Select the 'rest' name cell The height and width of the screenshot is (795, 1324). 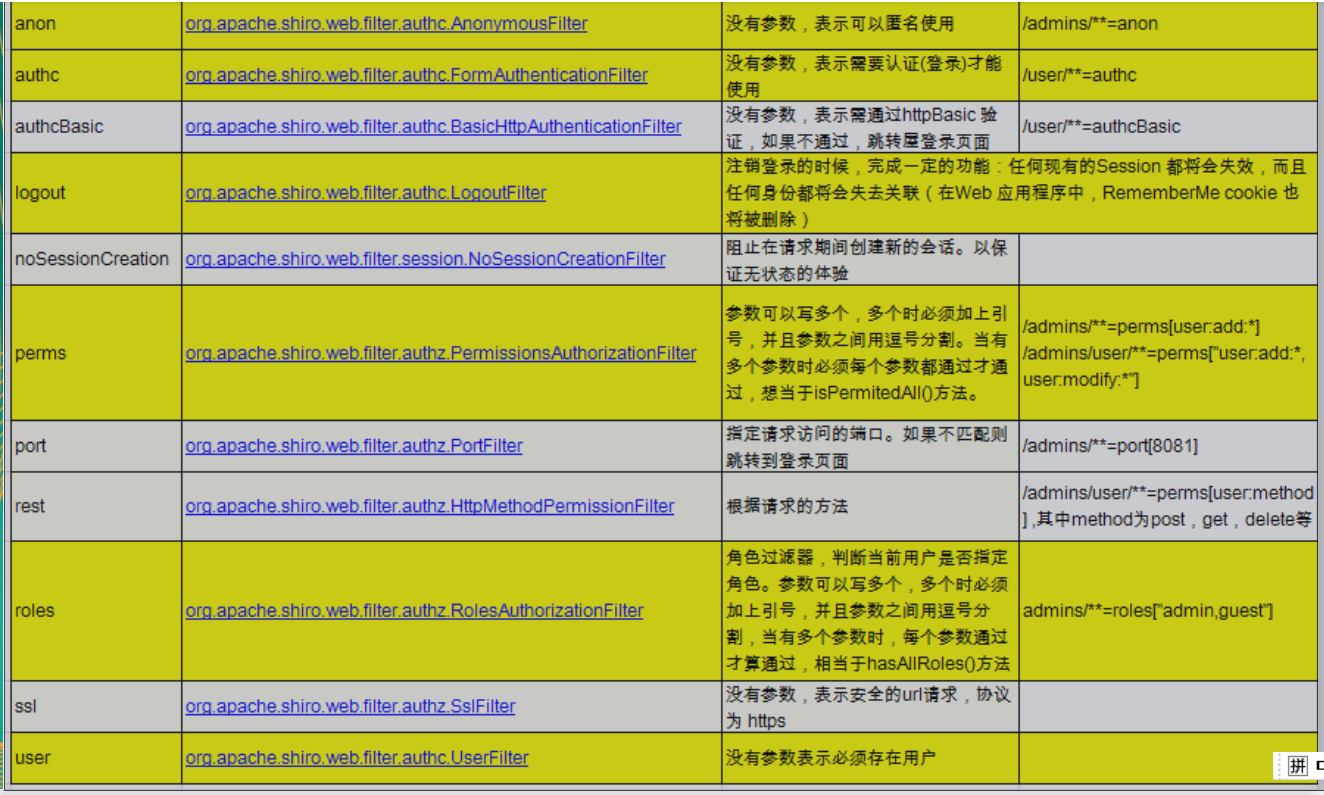pos(96,506)
